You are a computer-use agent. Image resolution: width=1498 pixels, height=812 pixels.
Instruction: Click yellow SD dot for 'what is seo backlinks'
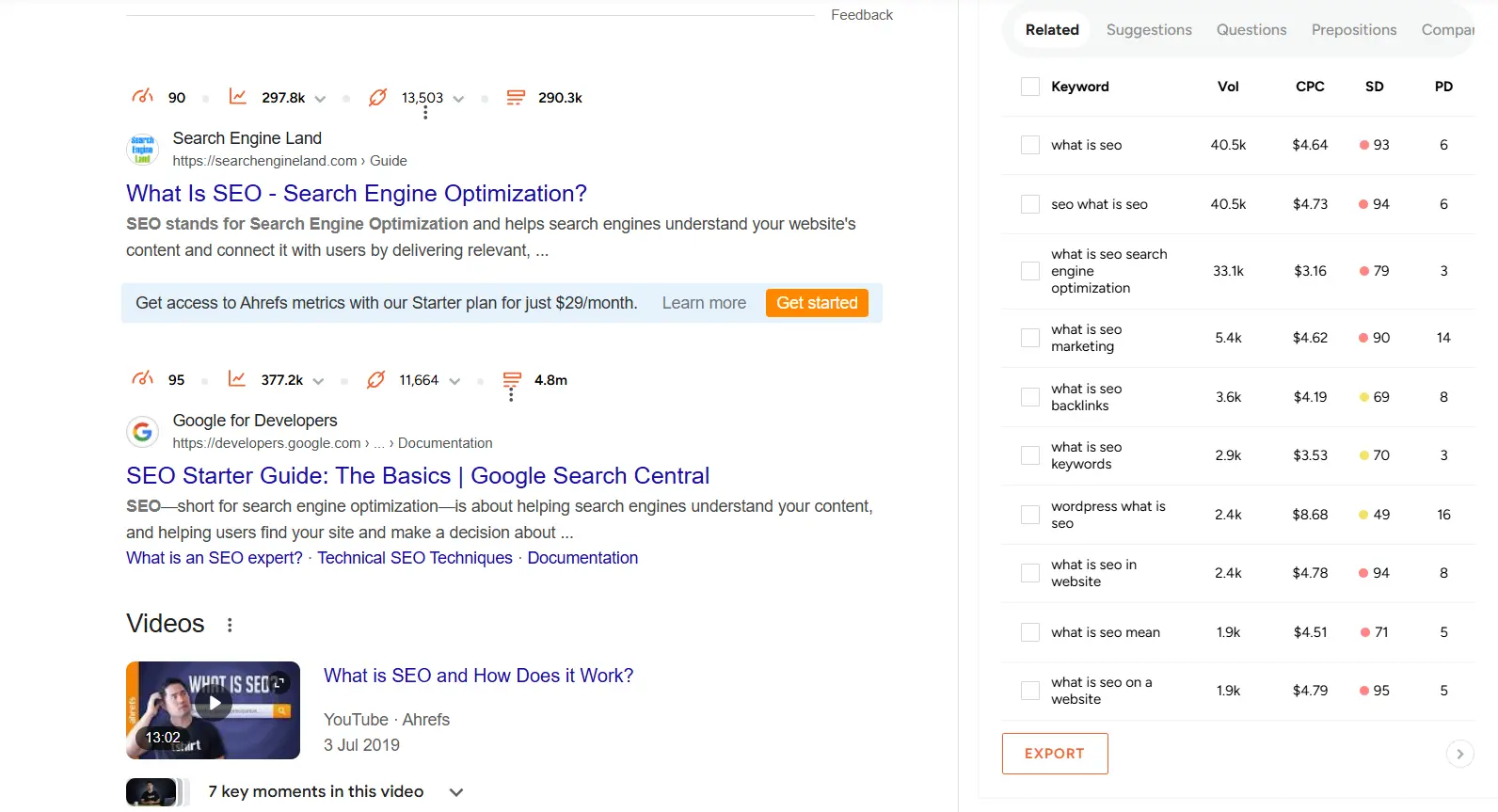(1363, 397)
